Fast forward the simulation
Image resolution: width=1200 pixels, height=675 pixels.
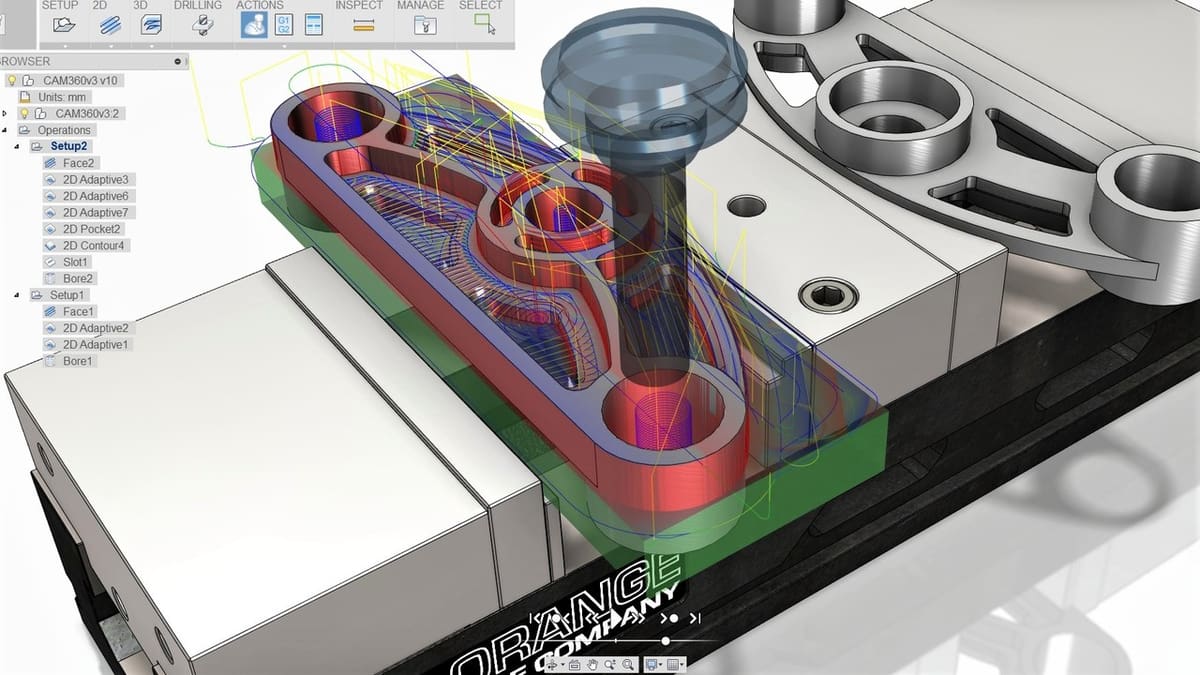638,618
